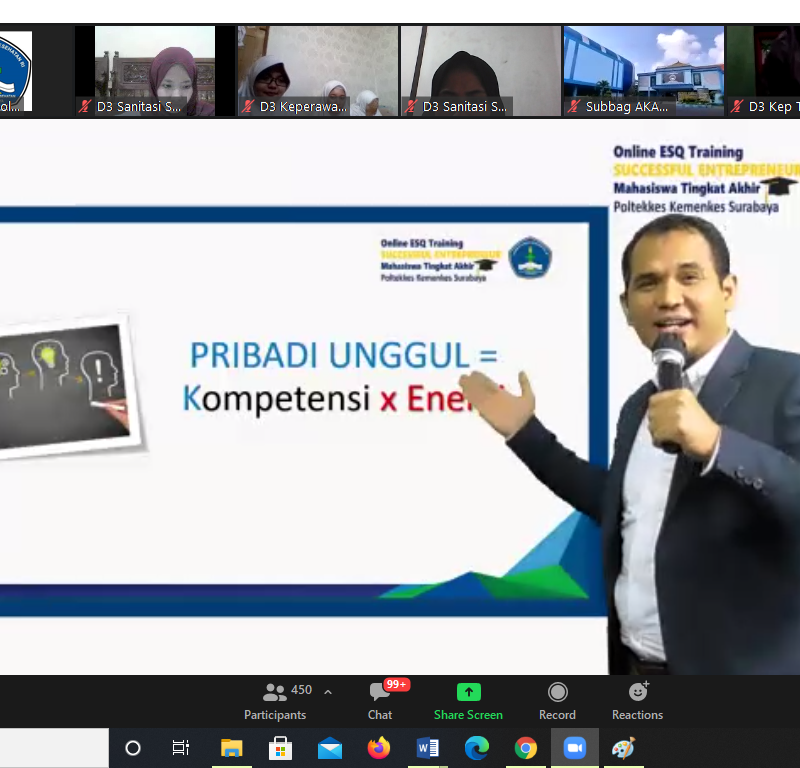Viewport: 800px width, 768px height.
Task: Open Google Chrome from the taskbar
Action: point(525,748)
